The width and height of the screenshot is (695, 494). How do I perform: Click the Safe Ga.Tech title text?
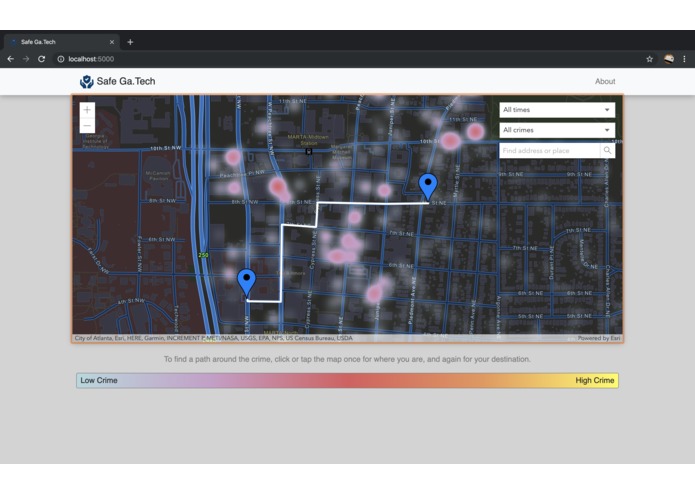click(x=126, y=82)
